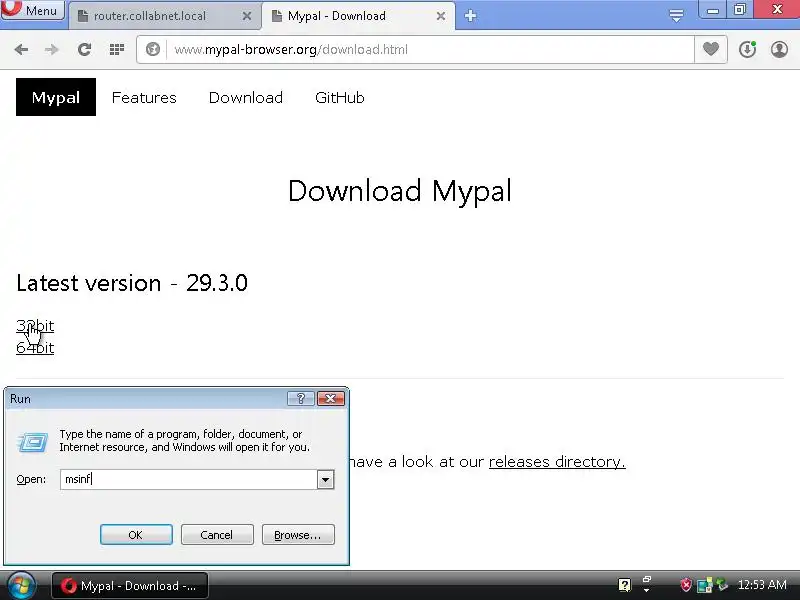Click the help tray icon in taskbar
Image resolution: width=800 pixels, height=600 pixels.
pyautogui.click(x=624, y=585)
